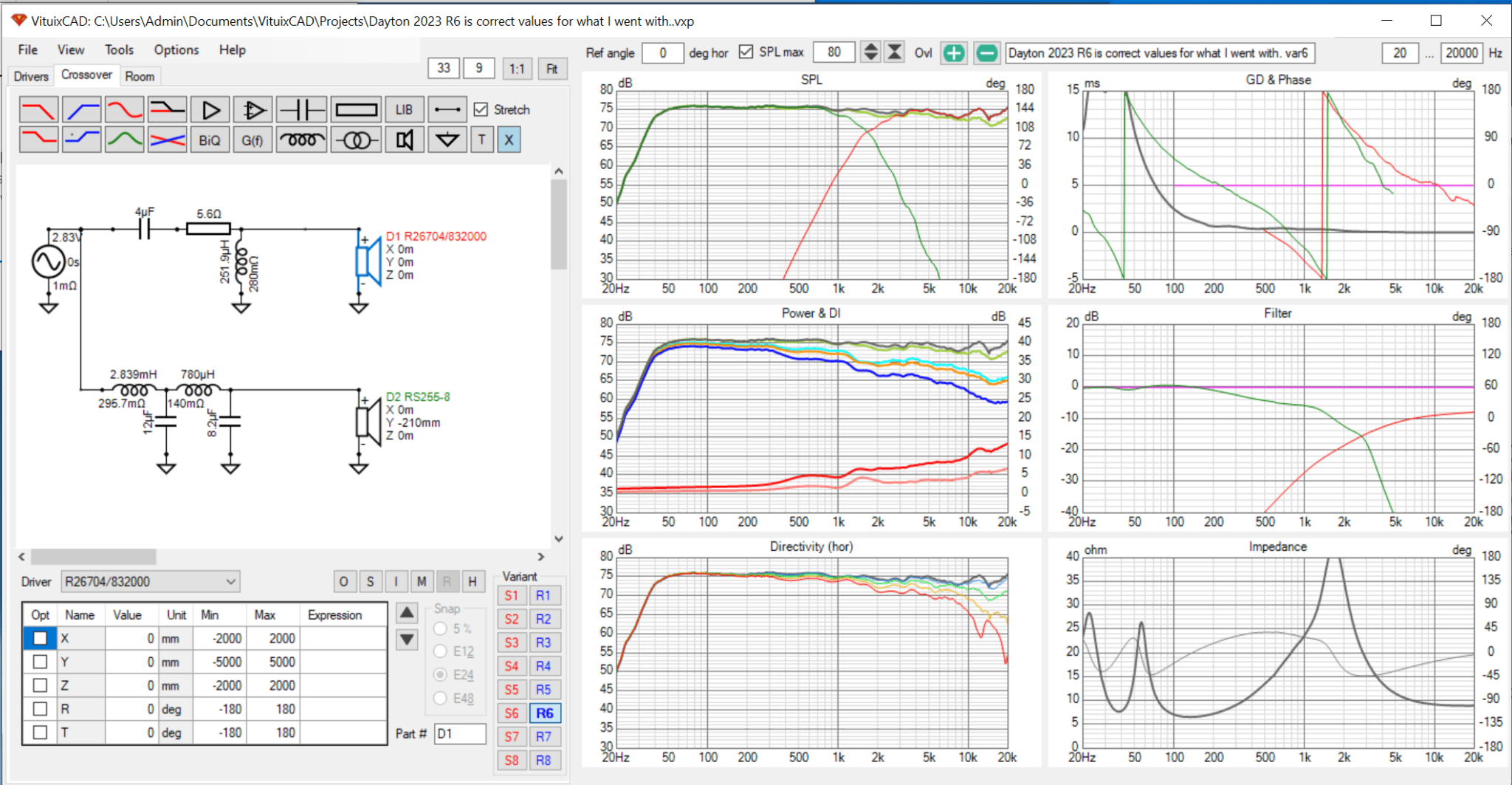1512x785 pixels.
Task: Select variant S1
Action: [x=512, y=596]
